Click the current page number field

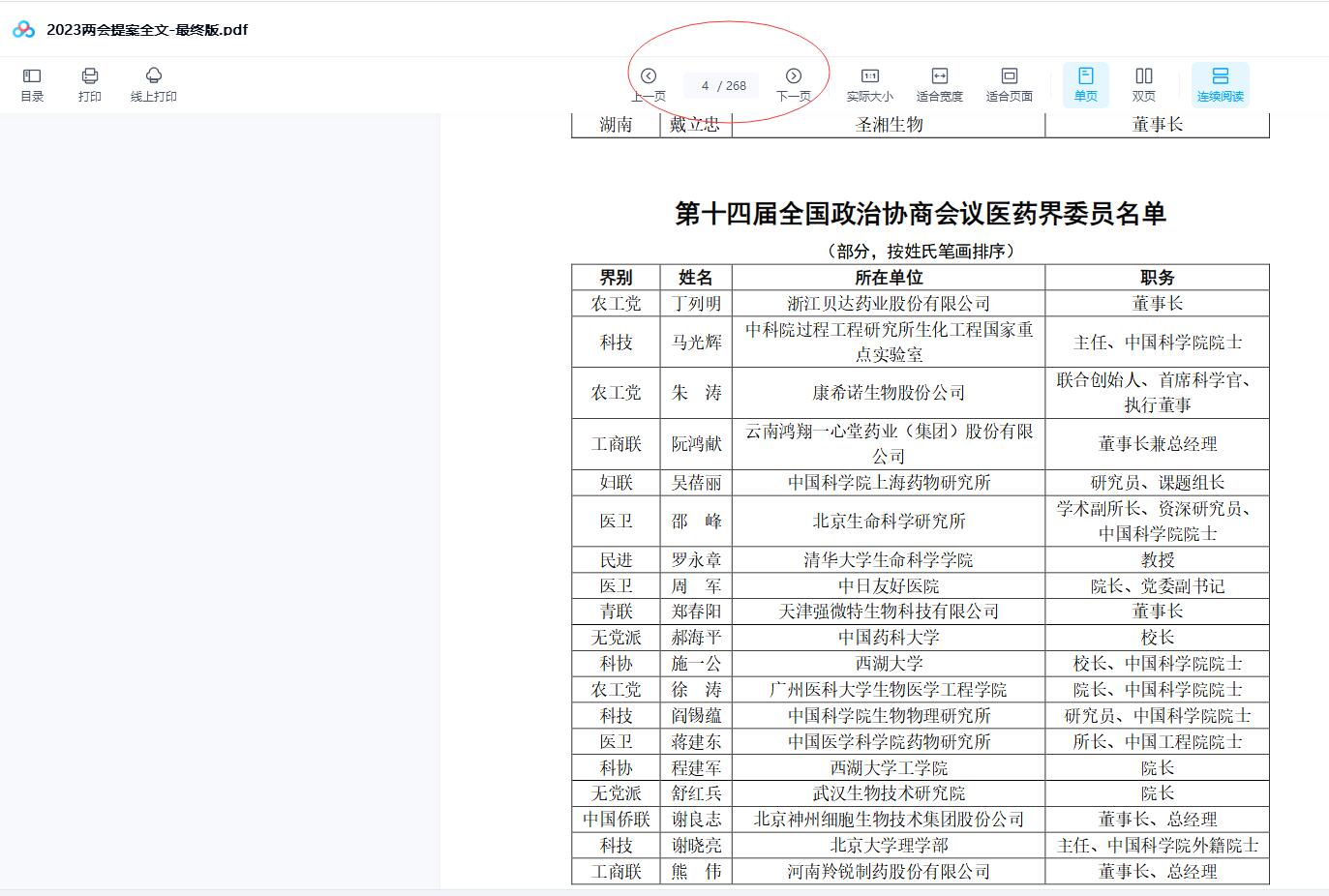pyautogui.click(x=706, y=86)
